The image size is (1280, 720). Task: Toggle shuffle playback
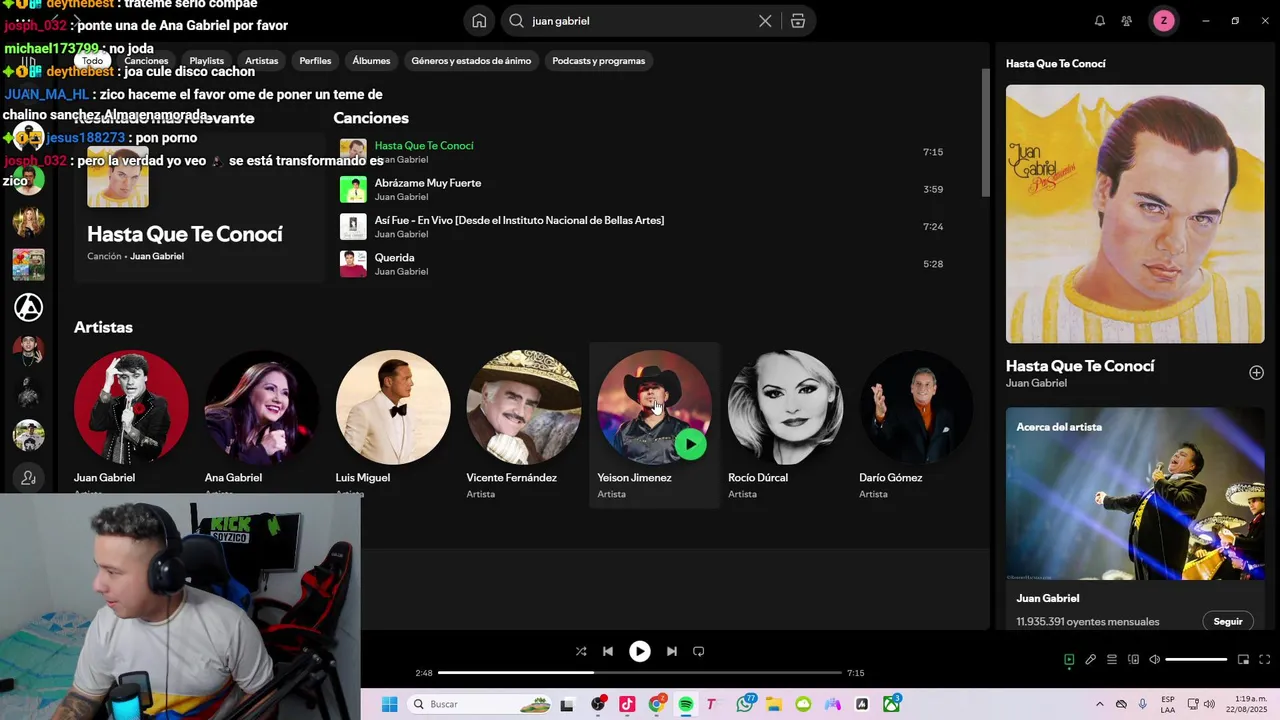coord(581,651)
